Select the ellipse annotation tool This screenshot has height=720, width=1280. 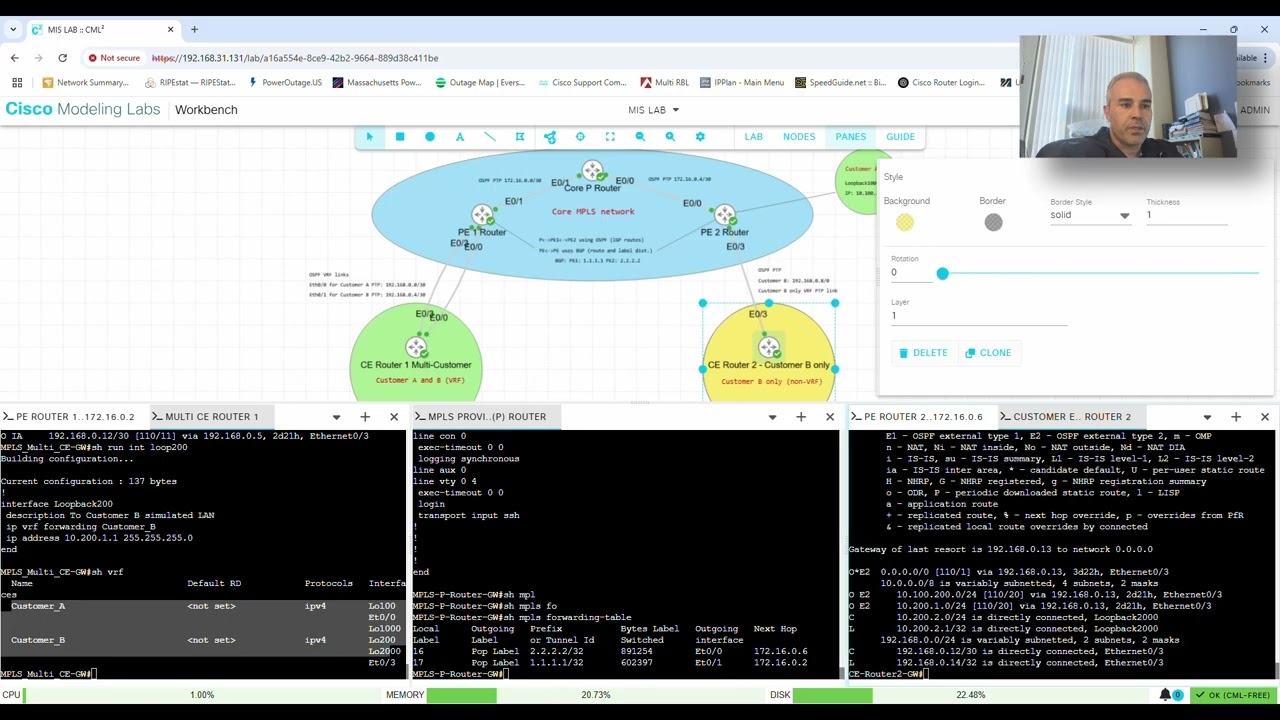430,137
